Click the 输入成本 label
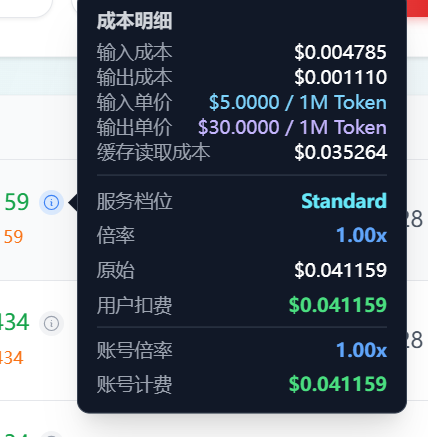428x437 pixels. [135, 52]
